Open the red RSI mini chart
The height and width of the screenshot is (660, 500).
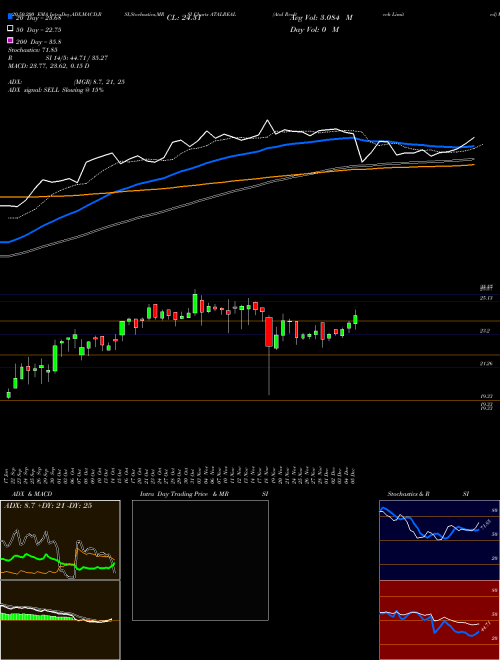pos(439,620)
